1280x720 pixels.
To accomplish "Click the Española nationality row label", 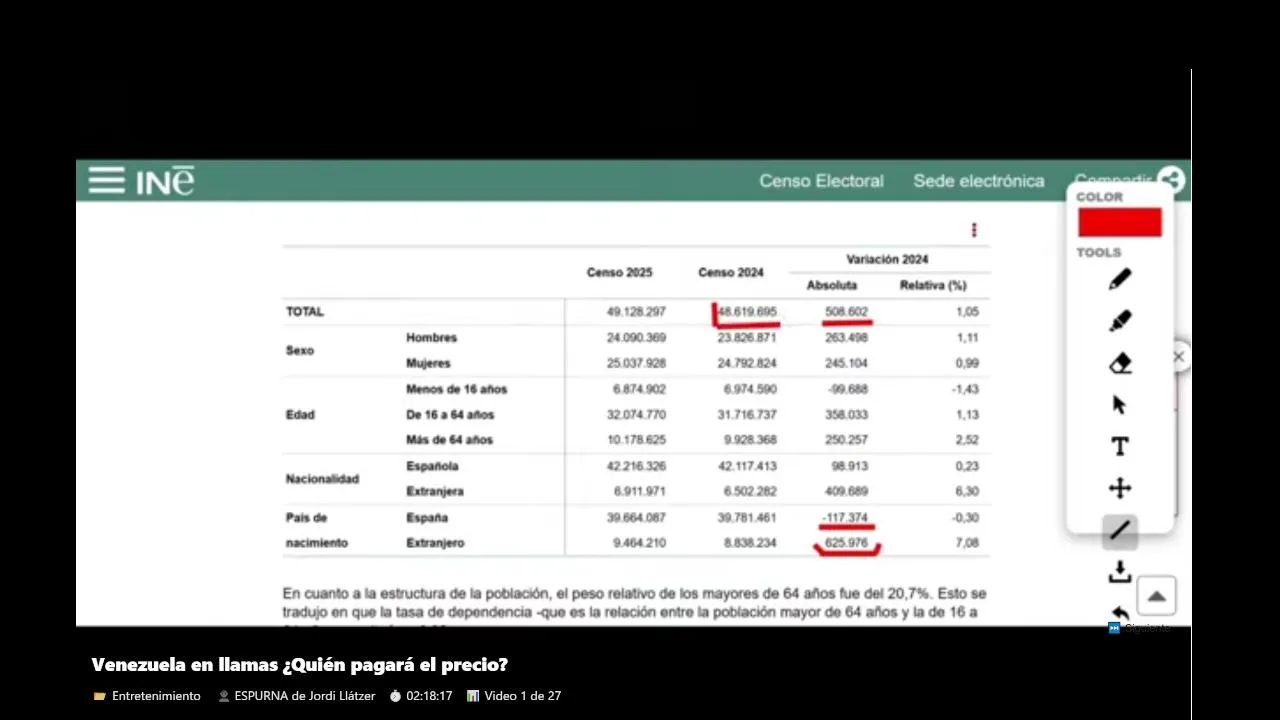I will [432, 466].
